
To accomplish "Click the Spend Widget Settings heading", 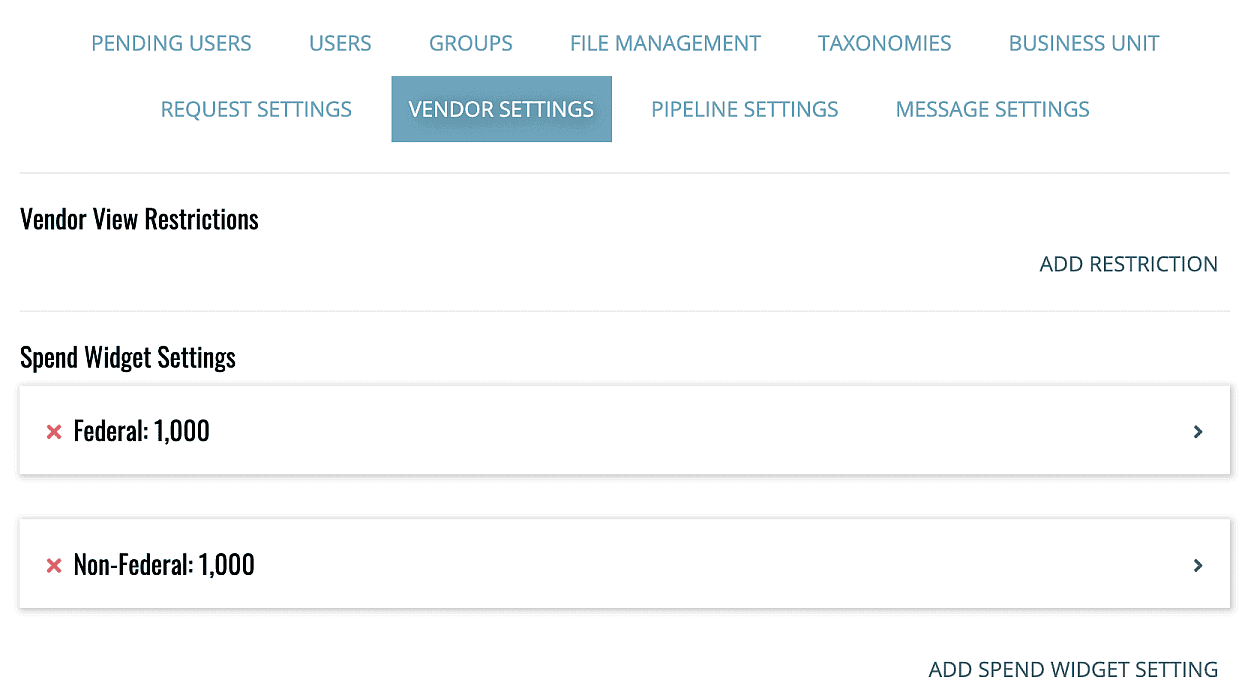I will point(128,357).
